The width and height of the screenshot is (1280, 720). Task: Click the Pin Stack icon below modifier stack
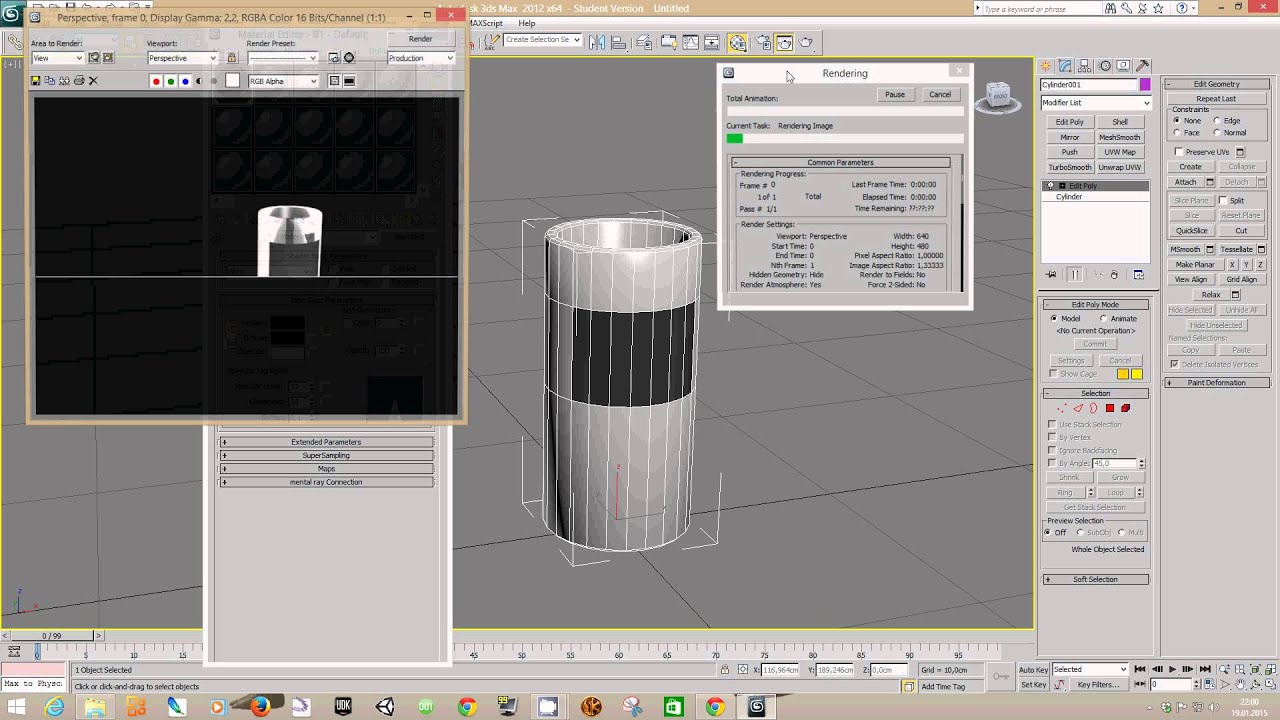(1051, 274)
